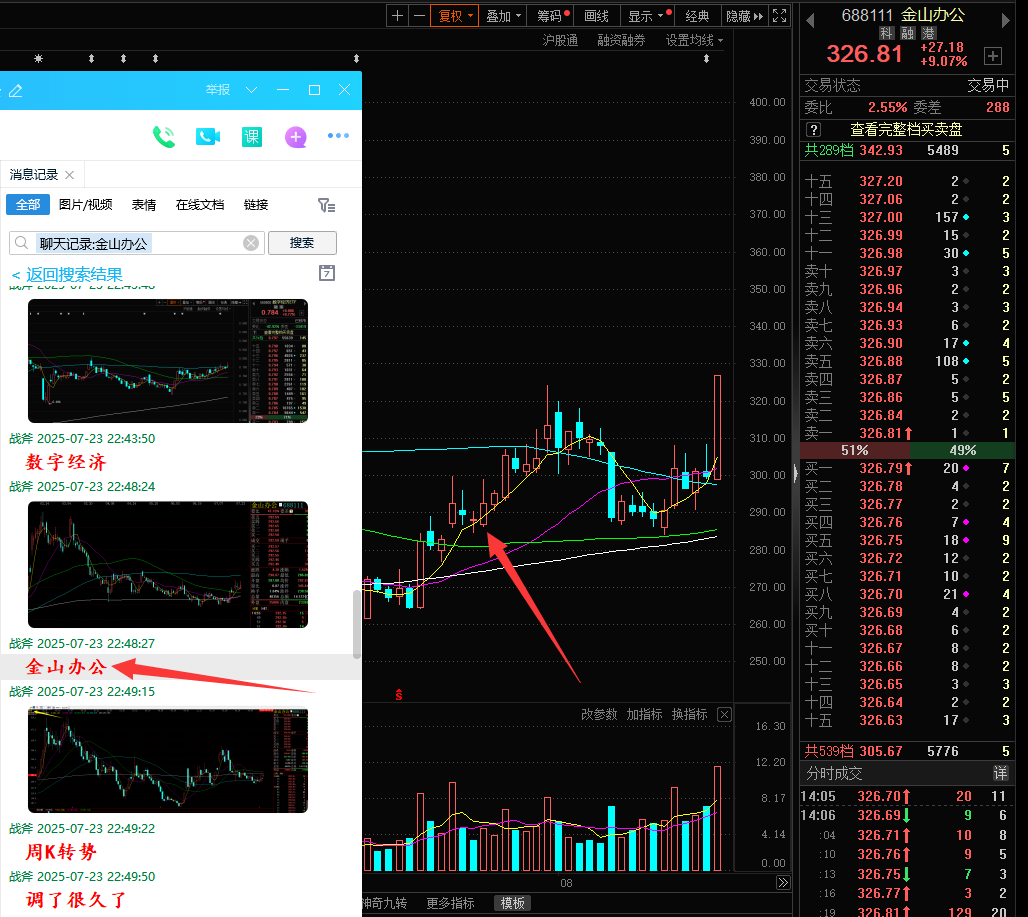Click the red S marker on chart

tap(399, 695)
